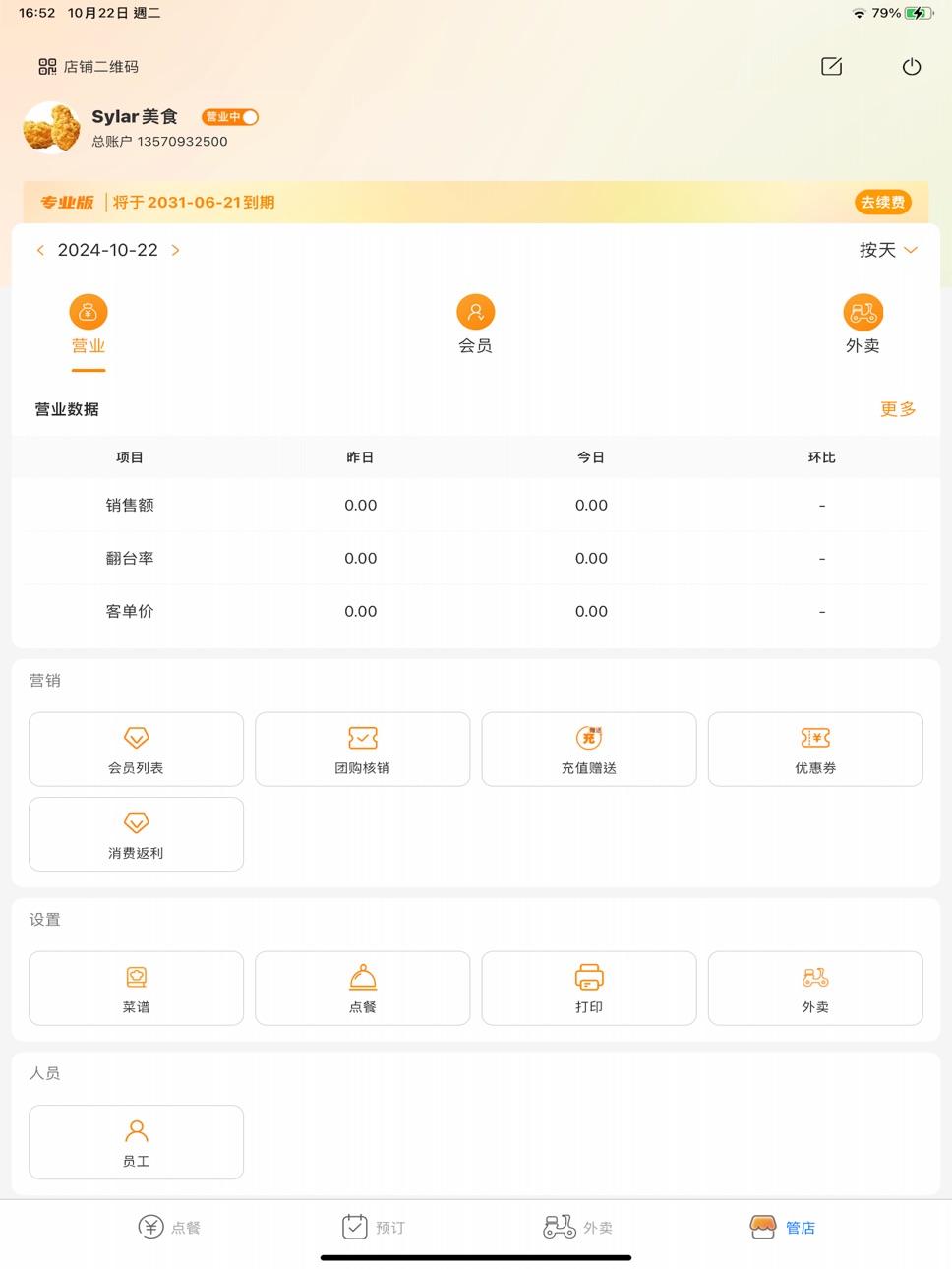
Task: Tap the power logout icon
Action: 912,67
